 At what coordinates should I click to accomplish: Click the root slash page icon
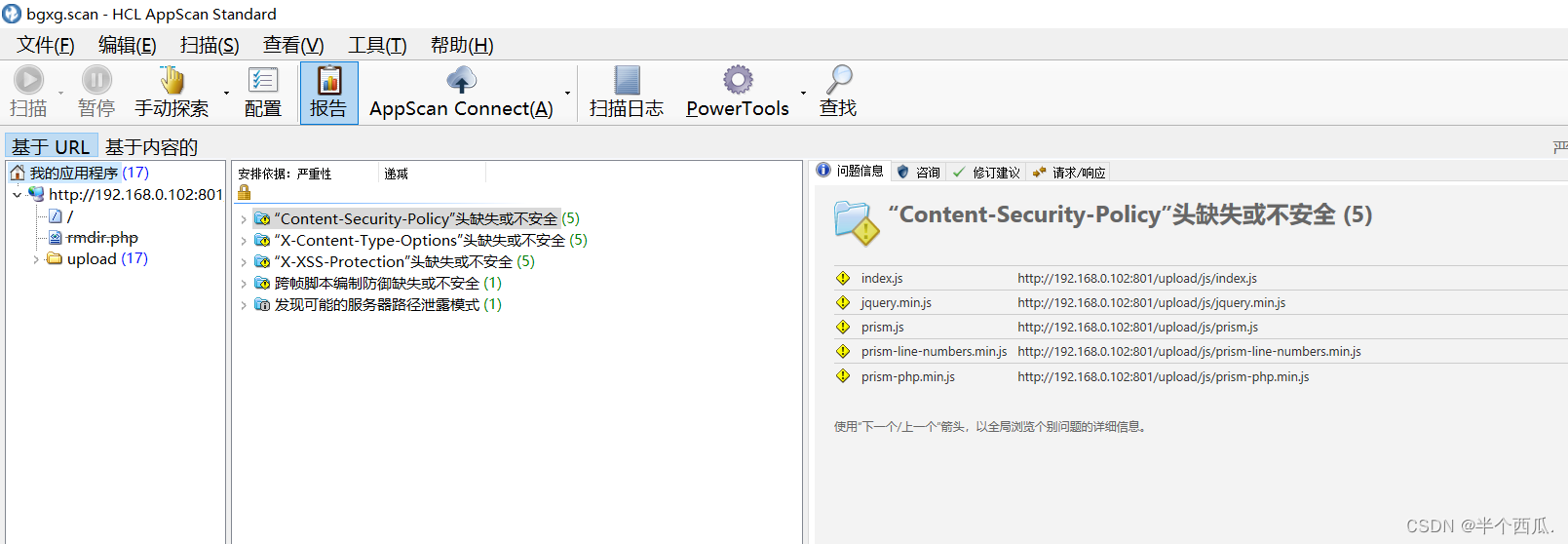56,215
